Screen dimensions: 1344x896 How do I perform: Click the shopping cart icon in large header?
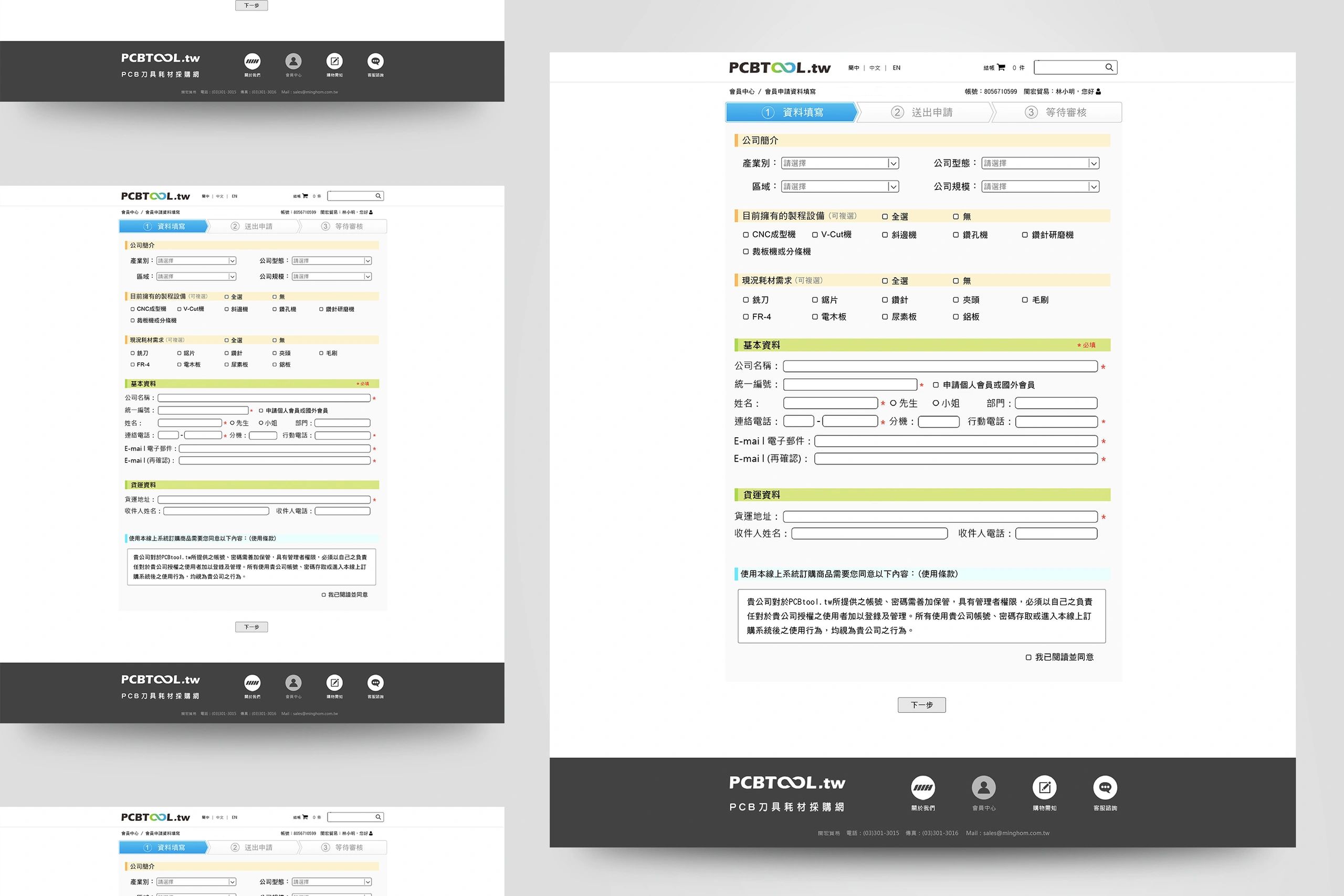click(1001, 67)
